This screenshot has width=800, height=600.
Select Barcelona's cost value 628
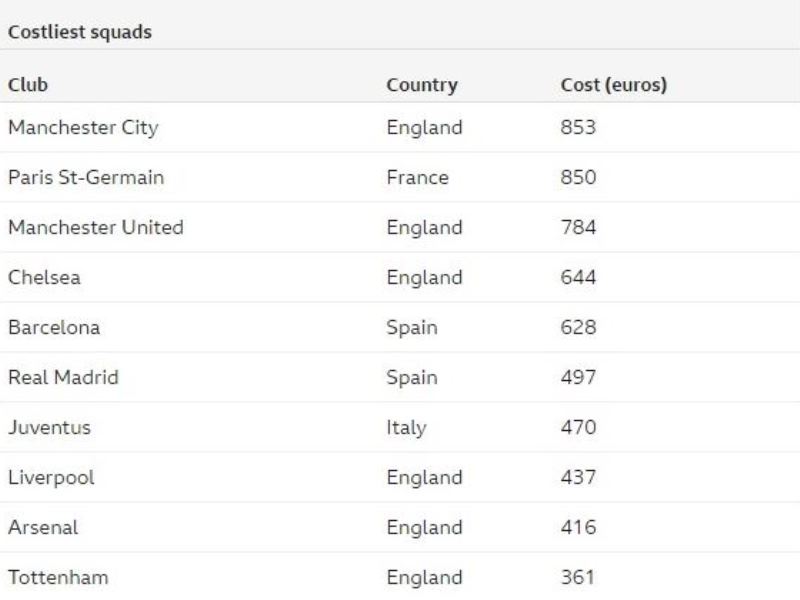tap(578, 327)
